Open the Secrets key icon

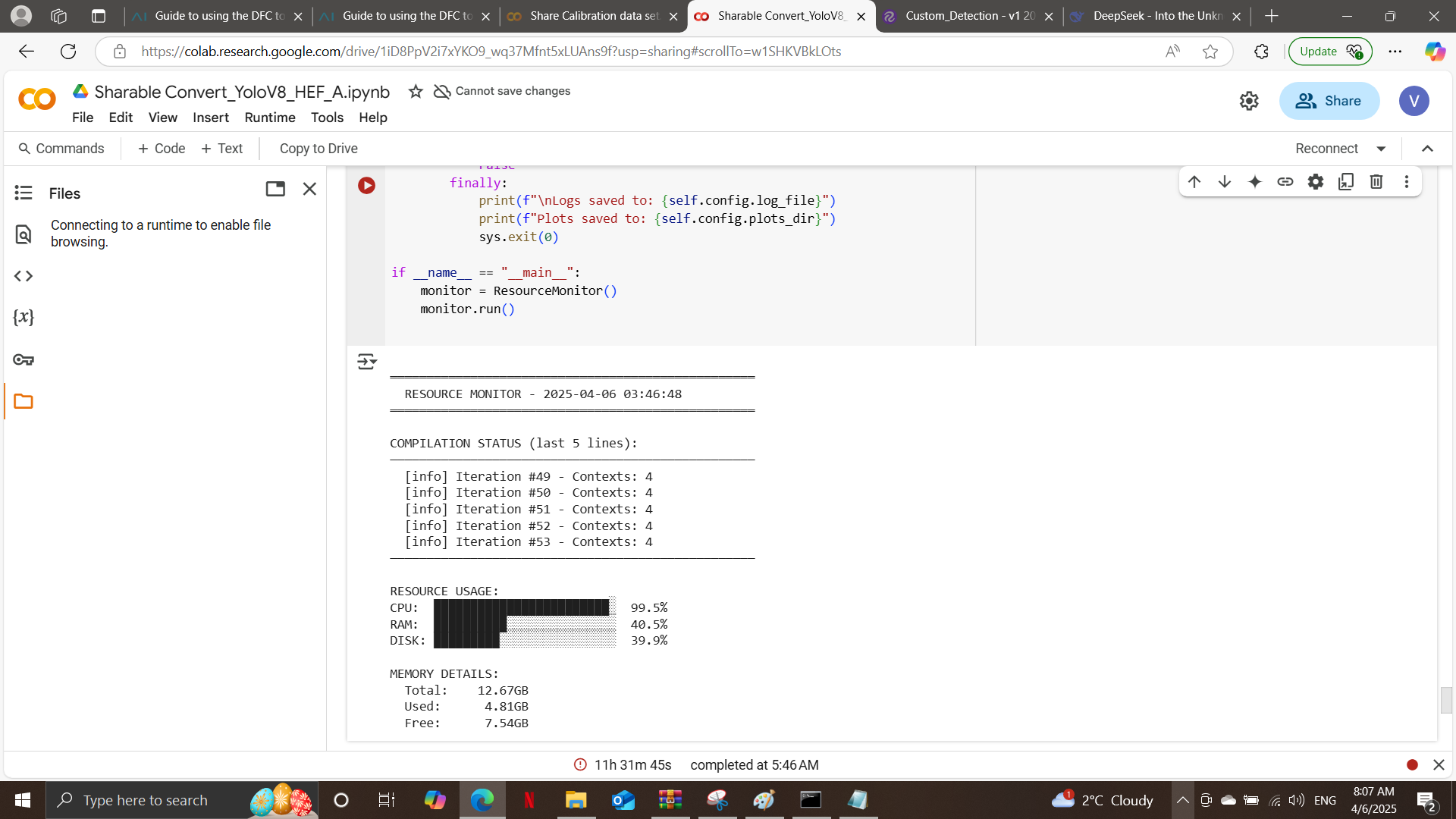click(24, 359)
